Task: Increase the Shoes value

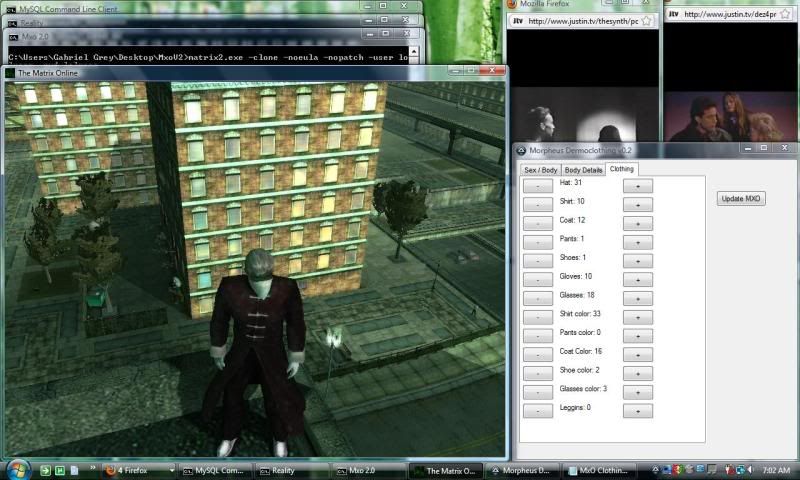Action: [638, 261]
